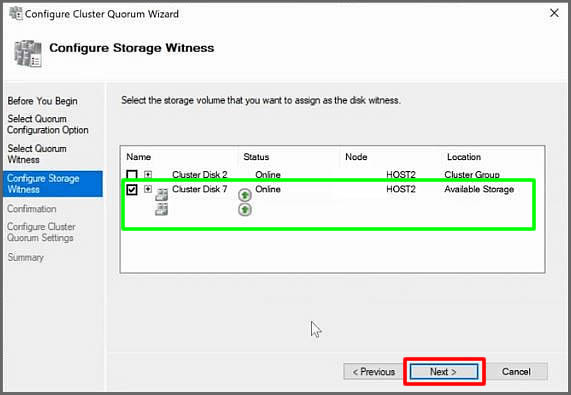Screen dimensions: 571x395
Task: Sort by the Name column header
Action: (x=138, y=157)
